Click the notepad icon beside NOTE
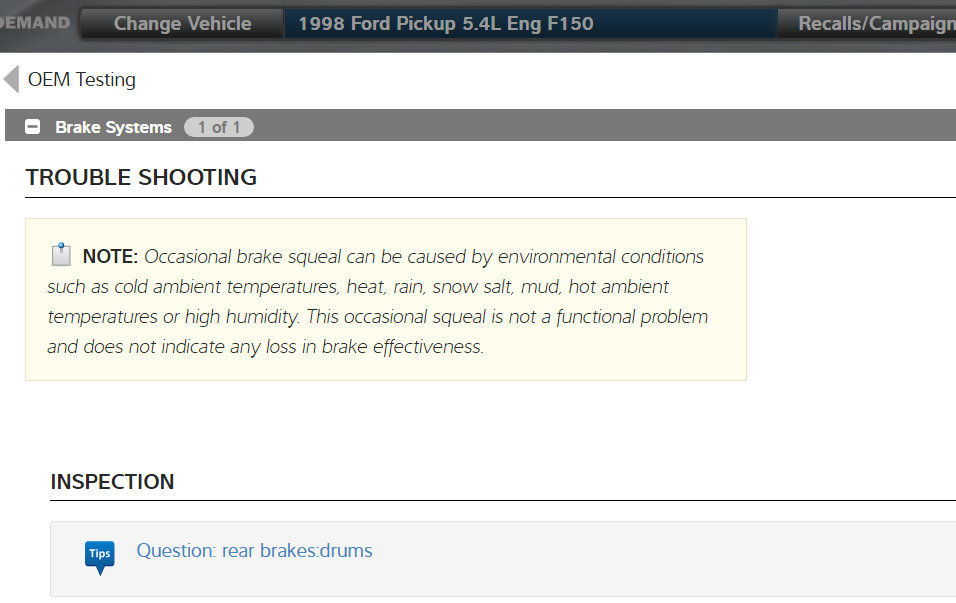 tap(61, 255)
